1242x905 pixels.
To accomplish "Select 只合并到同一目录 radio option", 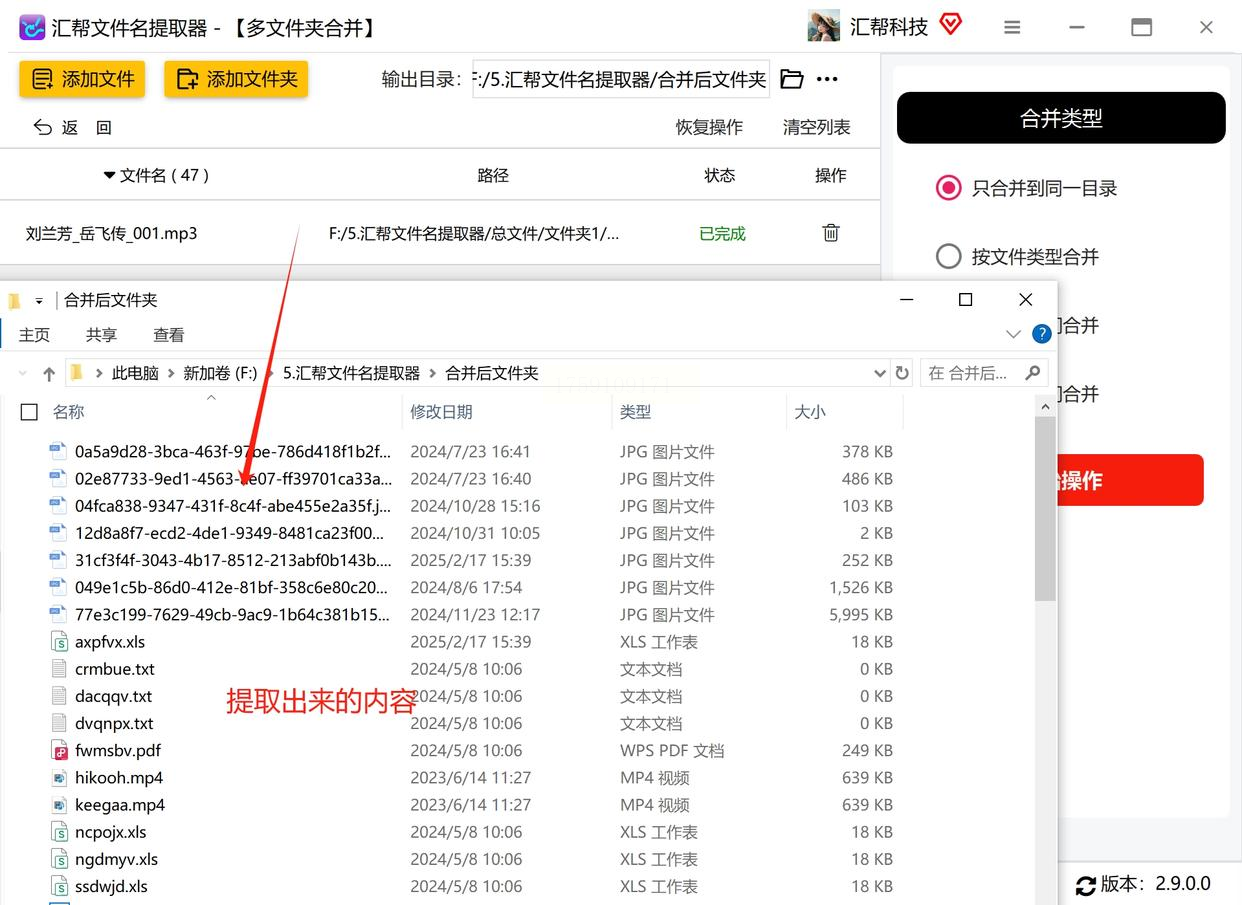I will [x=948, y=188].
